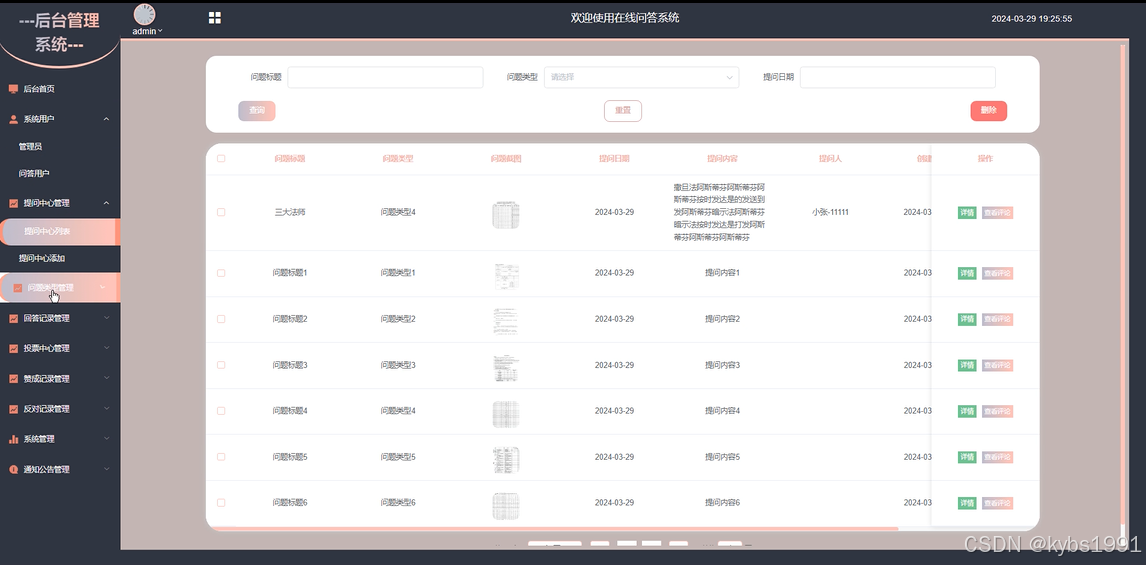The width and height of the screenshot is (1146, 565).
Task: Select 提问中心列表 menu item
Action: point(59,232)
